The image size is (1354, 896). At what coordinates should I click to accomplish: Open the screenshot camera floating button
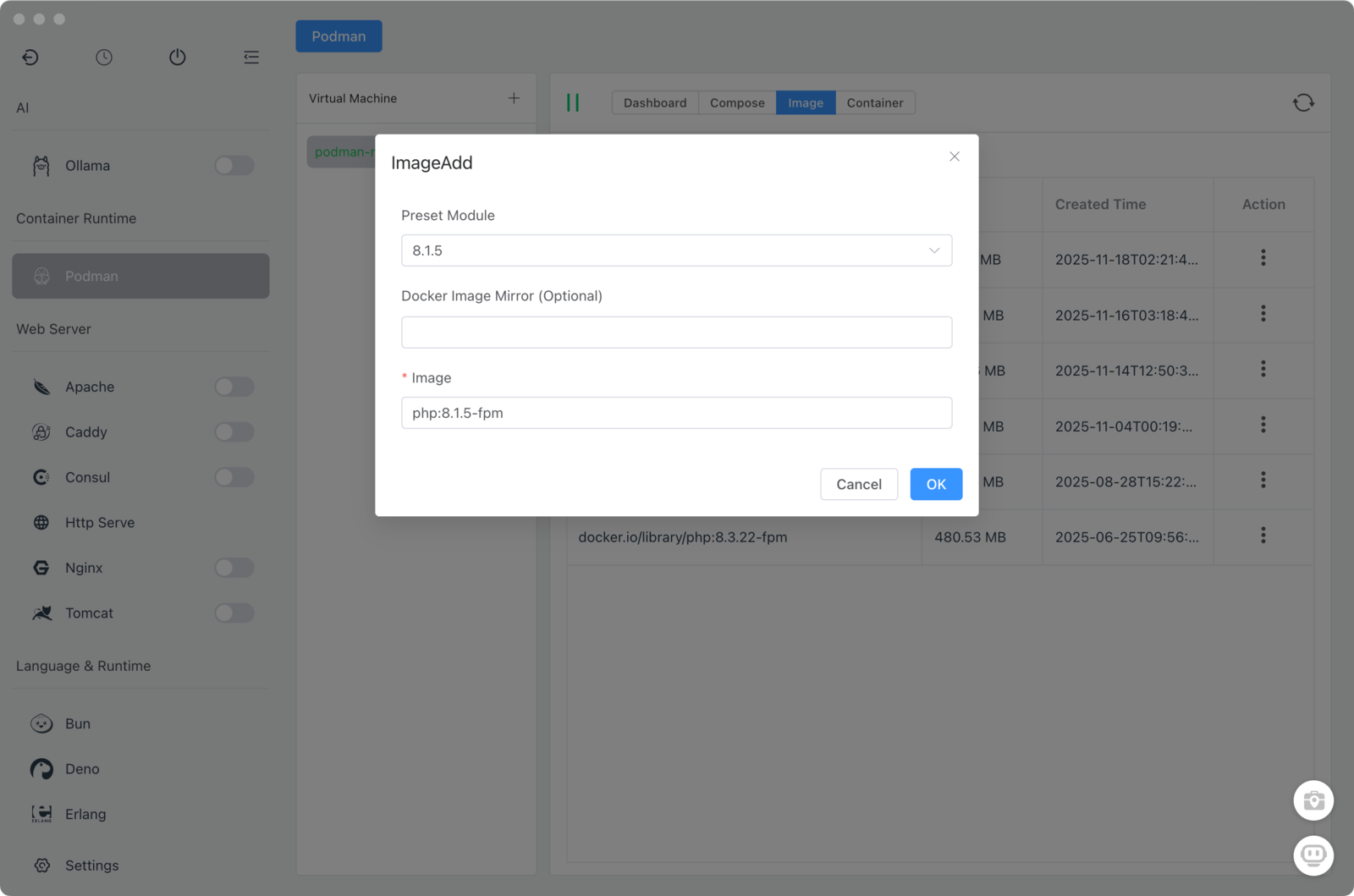coord(1313,800)
